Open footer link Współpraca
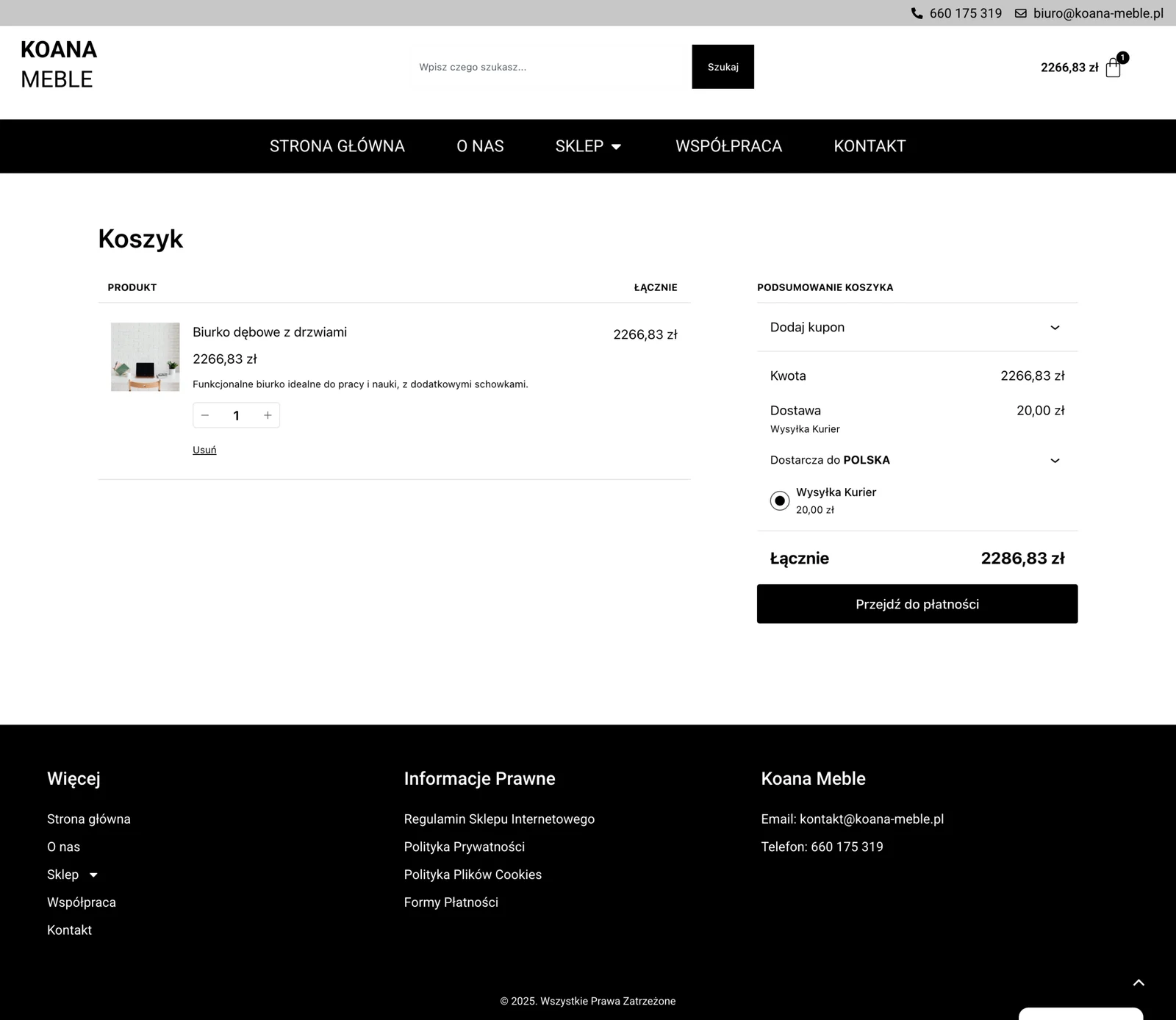This screenshot has height=1020, width=1176. [x=82, y=902]
